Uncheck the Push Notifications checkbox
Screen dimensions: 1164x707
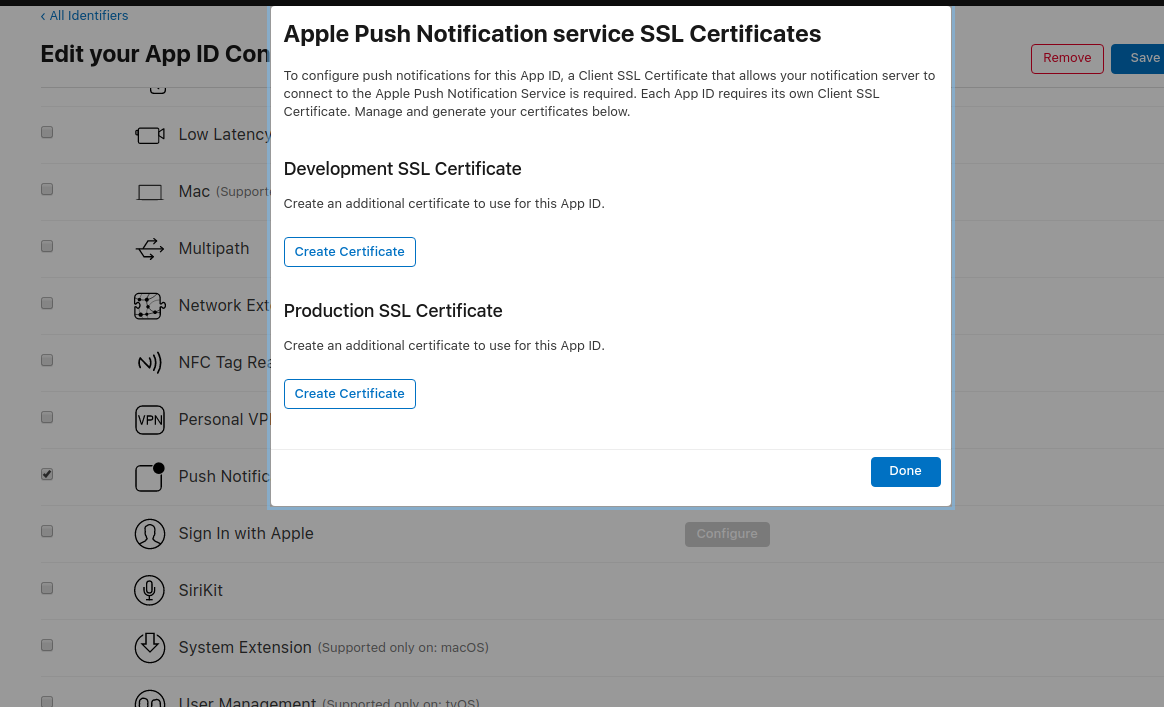[x=47, y=474]
